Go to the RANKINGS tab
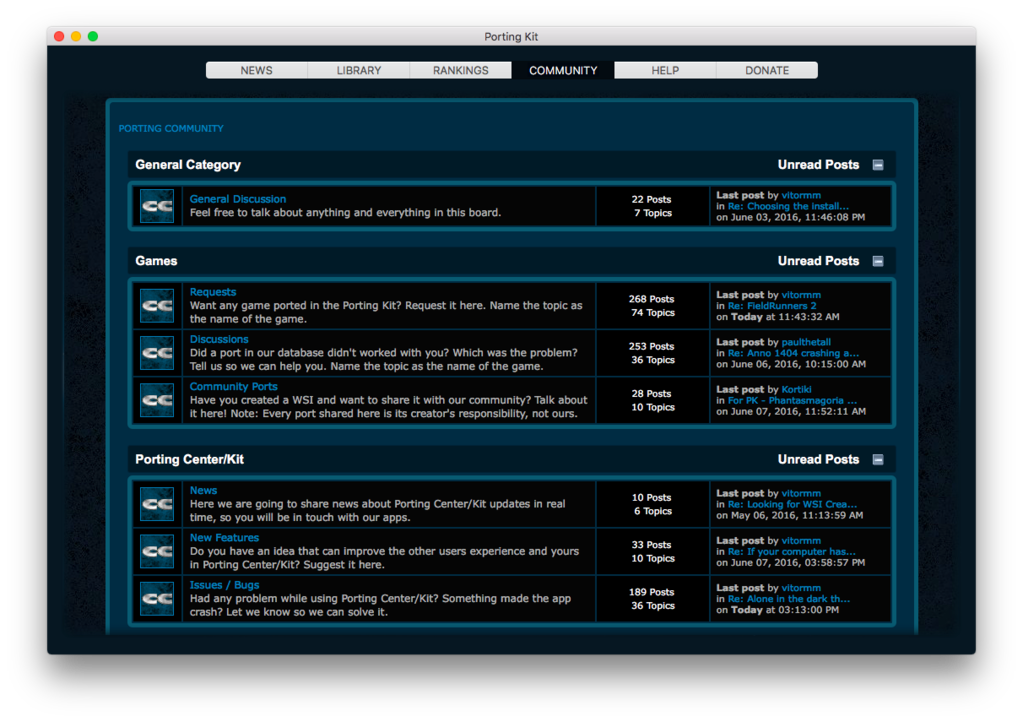 click(461, 70)
